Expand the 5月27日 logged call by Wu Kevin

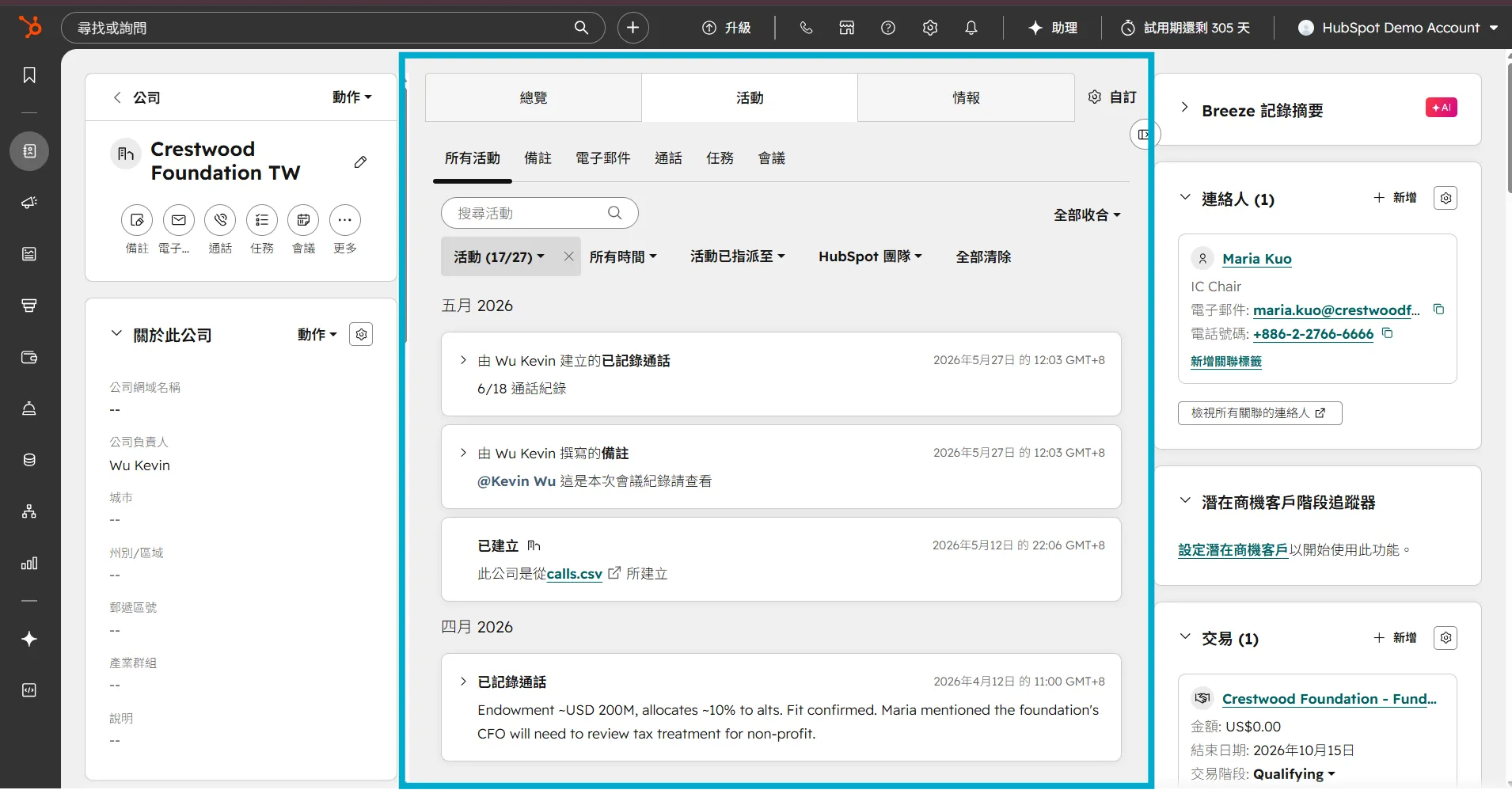(x=463, y=360)
